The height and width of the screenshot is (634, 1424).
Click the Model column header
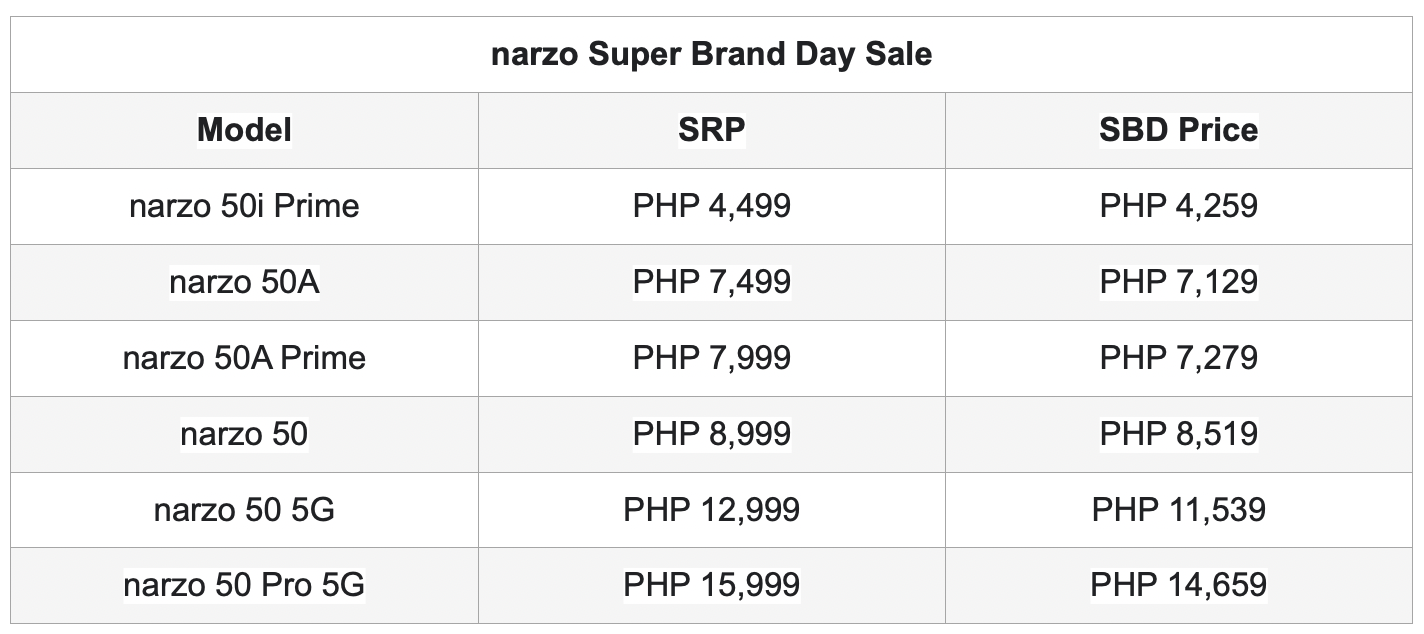tap(244, 130)
